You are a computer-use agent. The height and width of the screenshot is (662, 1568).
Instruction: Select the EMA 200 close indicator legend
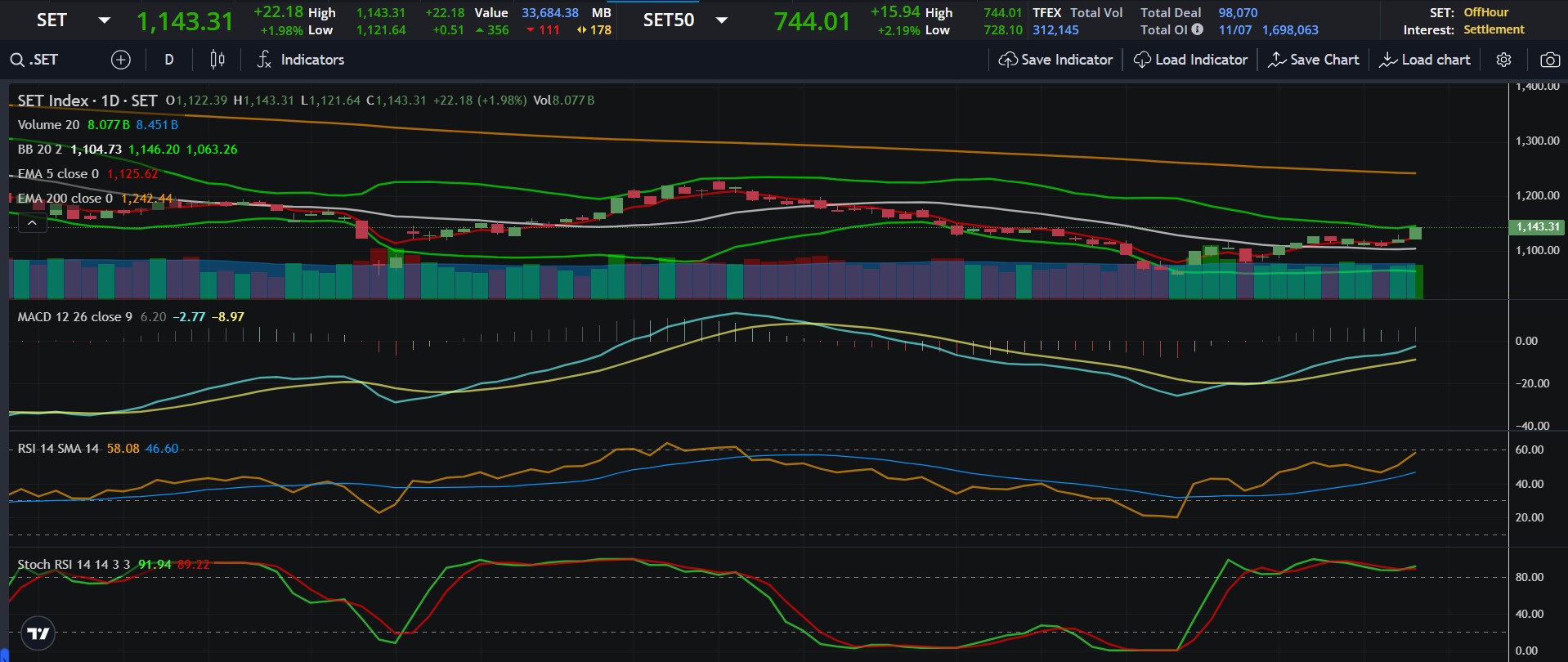coord(65,199)
